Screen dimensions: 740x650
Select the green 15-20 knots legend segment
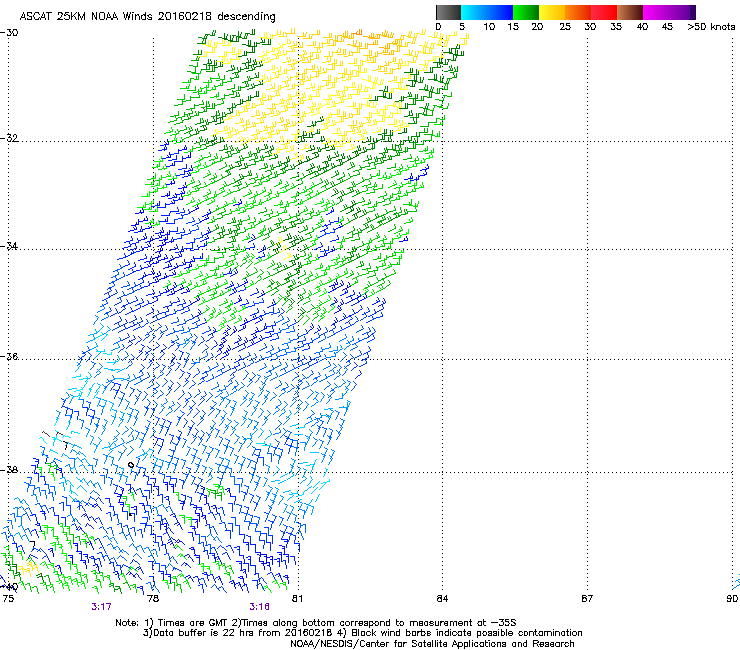526,12
